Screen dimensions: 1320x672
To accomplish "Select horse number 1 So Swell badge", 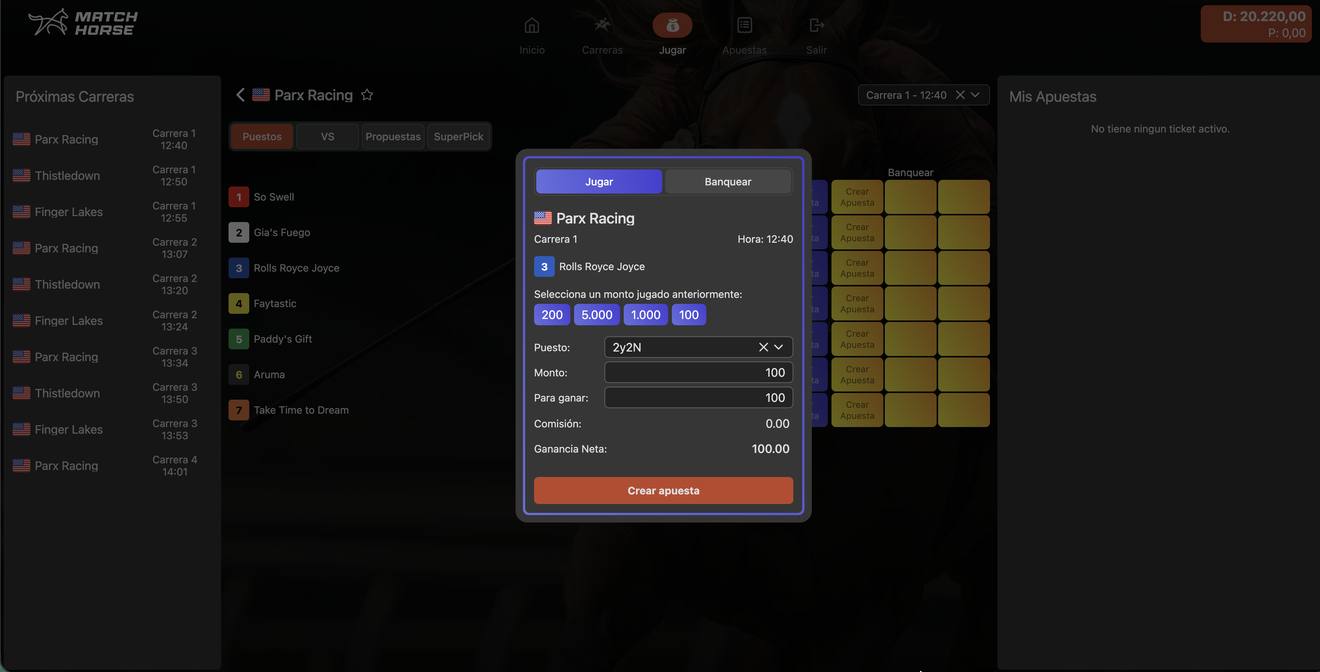I will 238,197.
